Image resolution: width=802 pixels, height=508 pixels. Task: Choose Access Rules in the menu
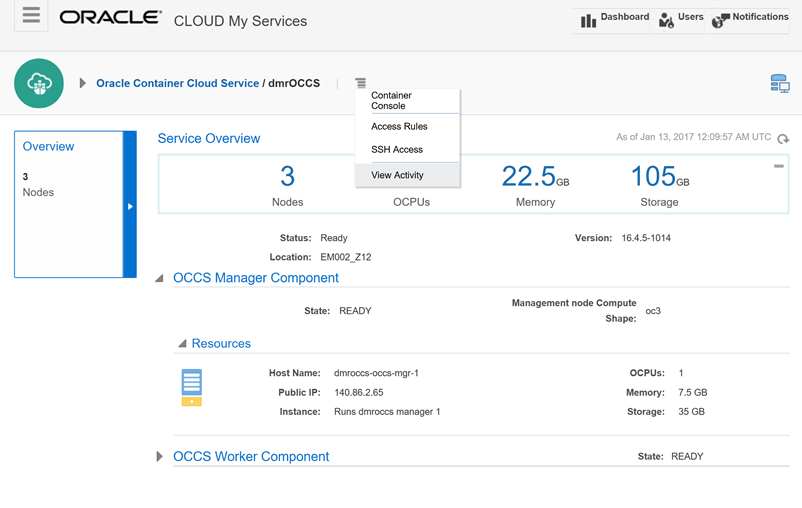399,127
